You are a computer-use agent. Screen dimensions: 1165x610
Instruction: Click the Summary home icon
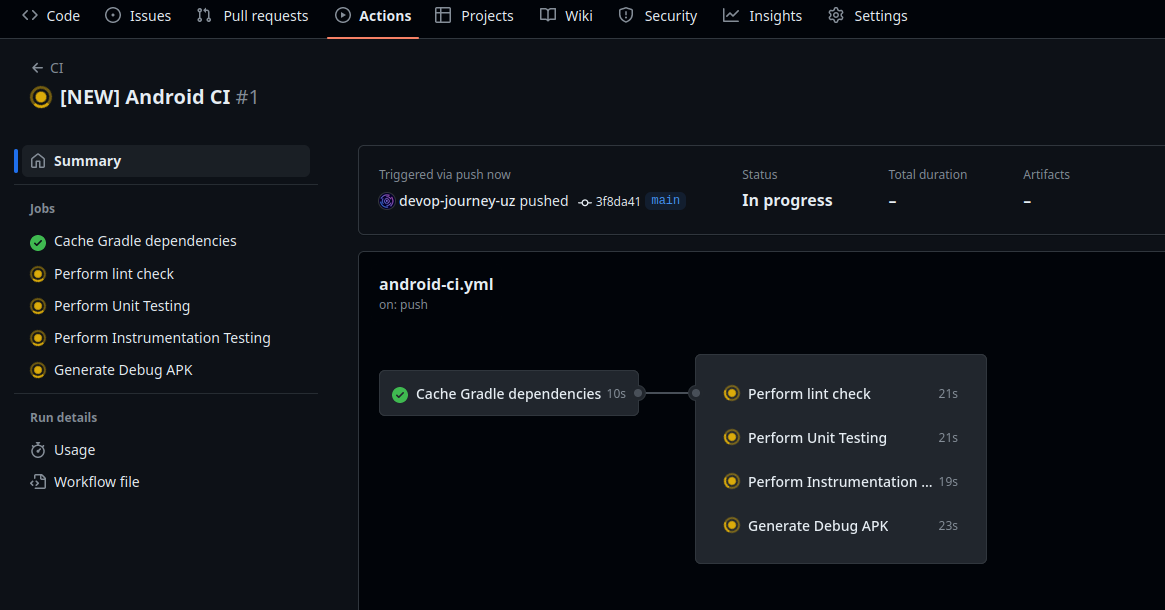(38, 161)
